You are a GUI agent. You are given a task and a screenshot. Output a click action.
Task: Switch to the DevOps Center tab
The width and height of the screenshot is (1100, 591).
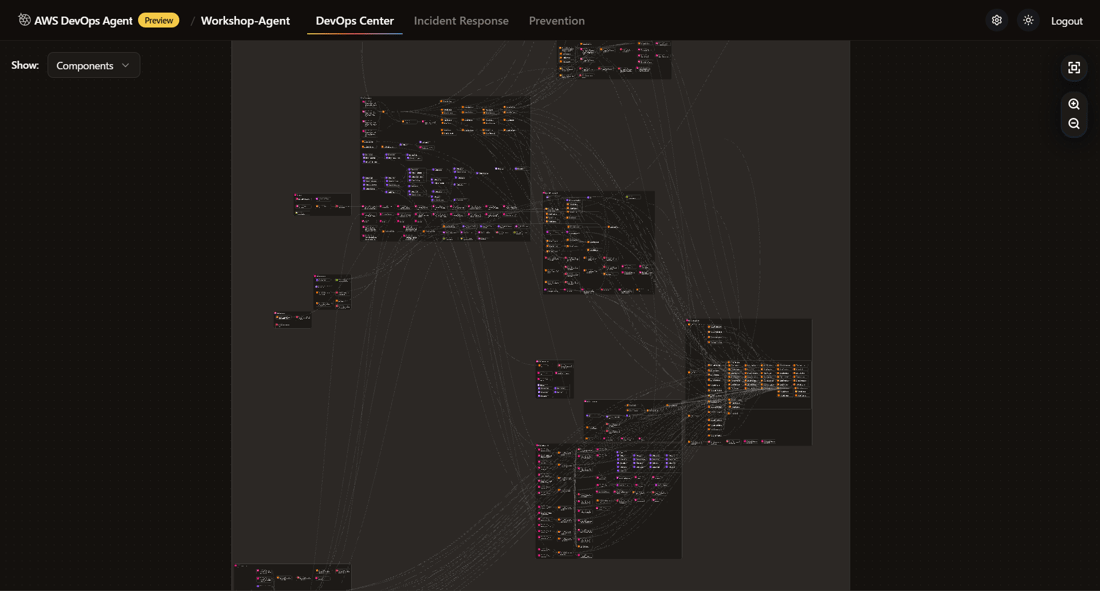(x=354, y=20)
